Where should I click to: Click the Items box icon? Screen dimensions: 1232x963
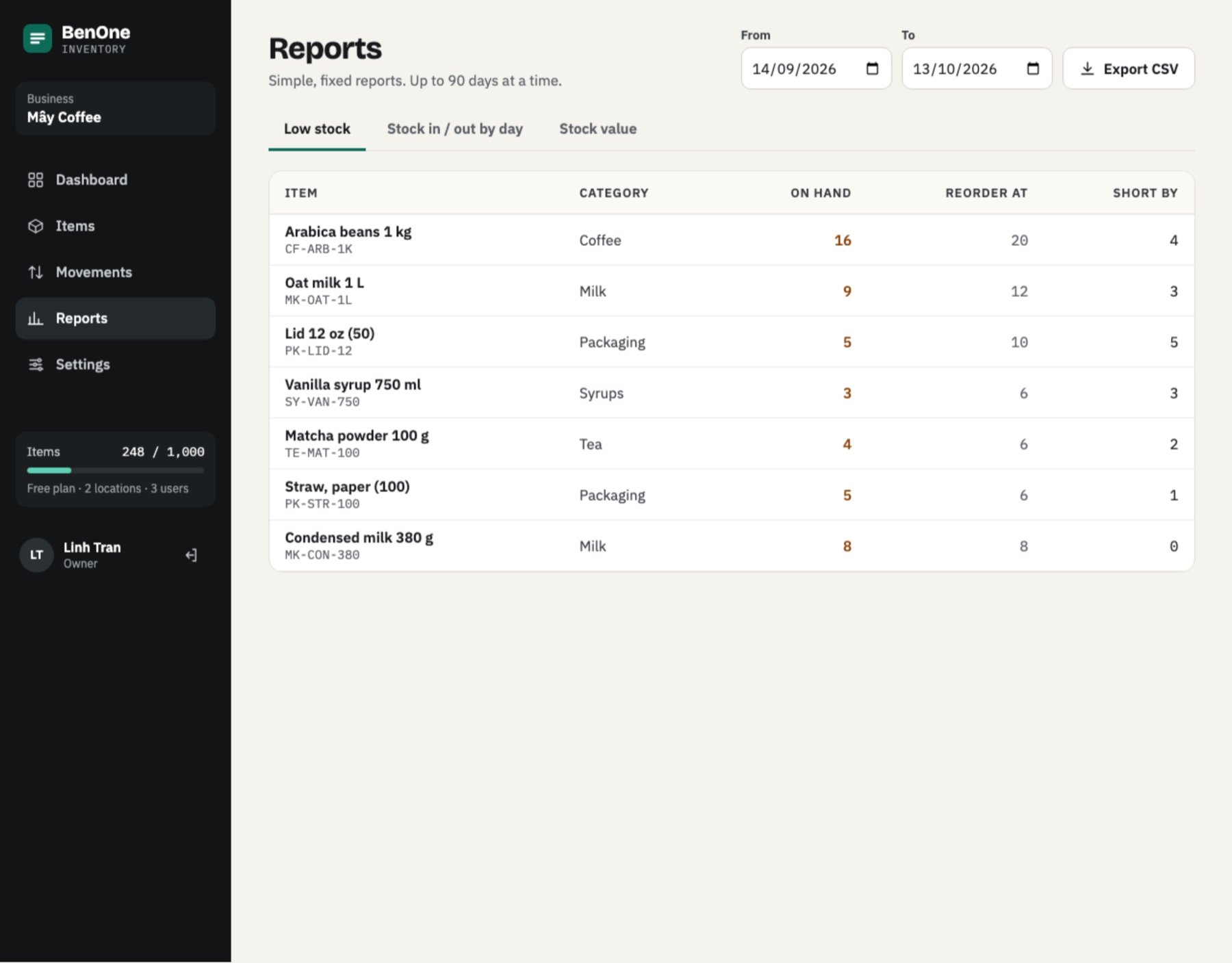[36, 226]
